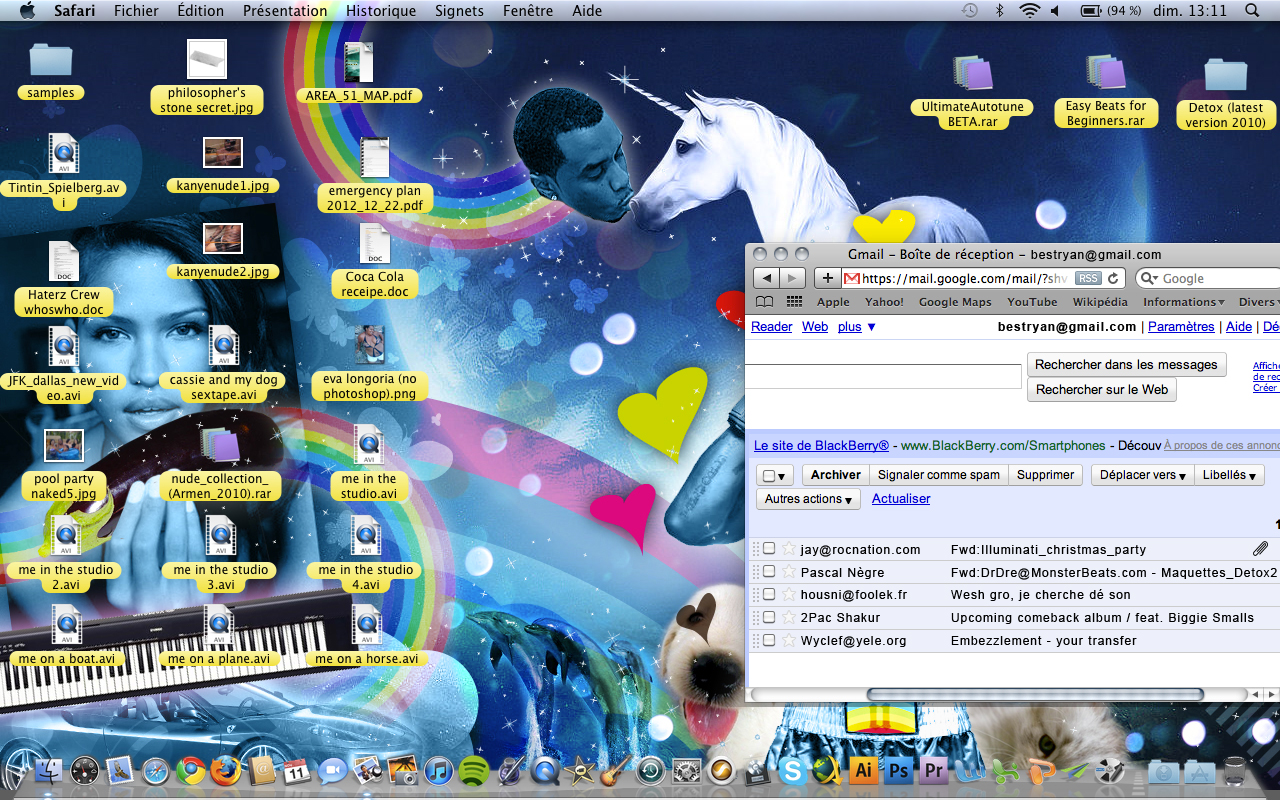Open the Informations bookmarks folder dropdown
This screenshot has width=1280, height=800.
point(1184,302)
